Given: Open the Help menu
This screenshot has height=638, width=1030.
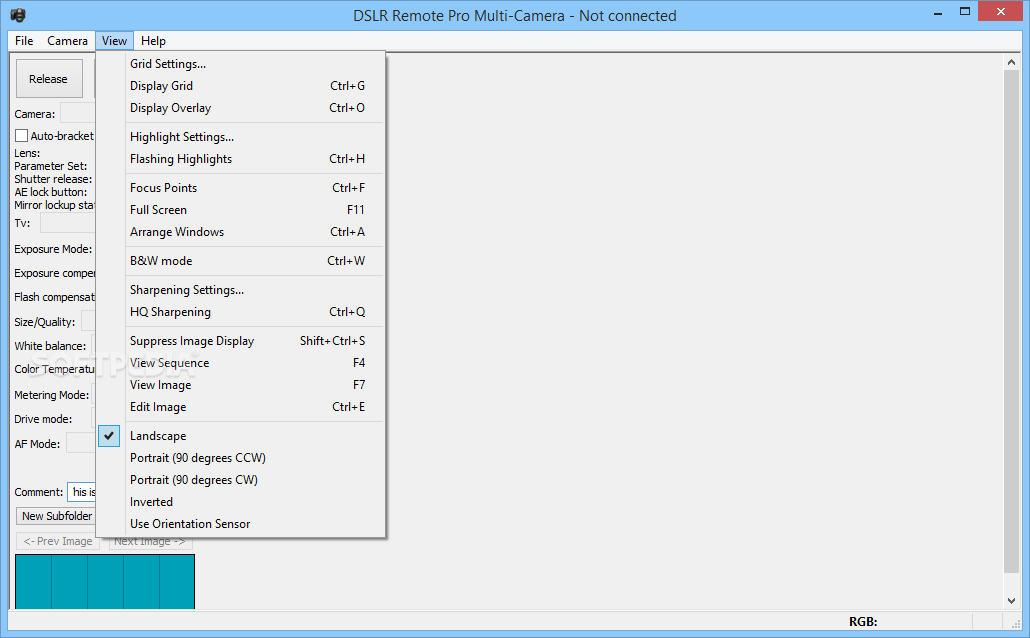Looking at the screenshot, I should coord(153,41).
